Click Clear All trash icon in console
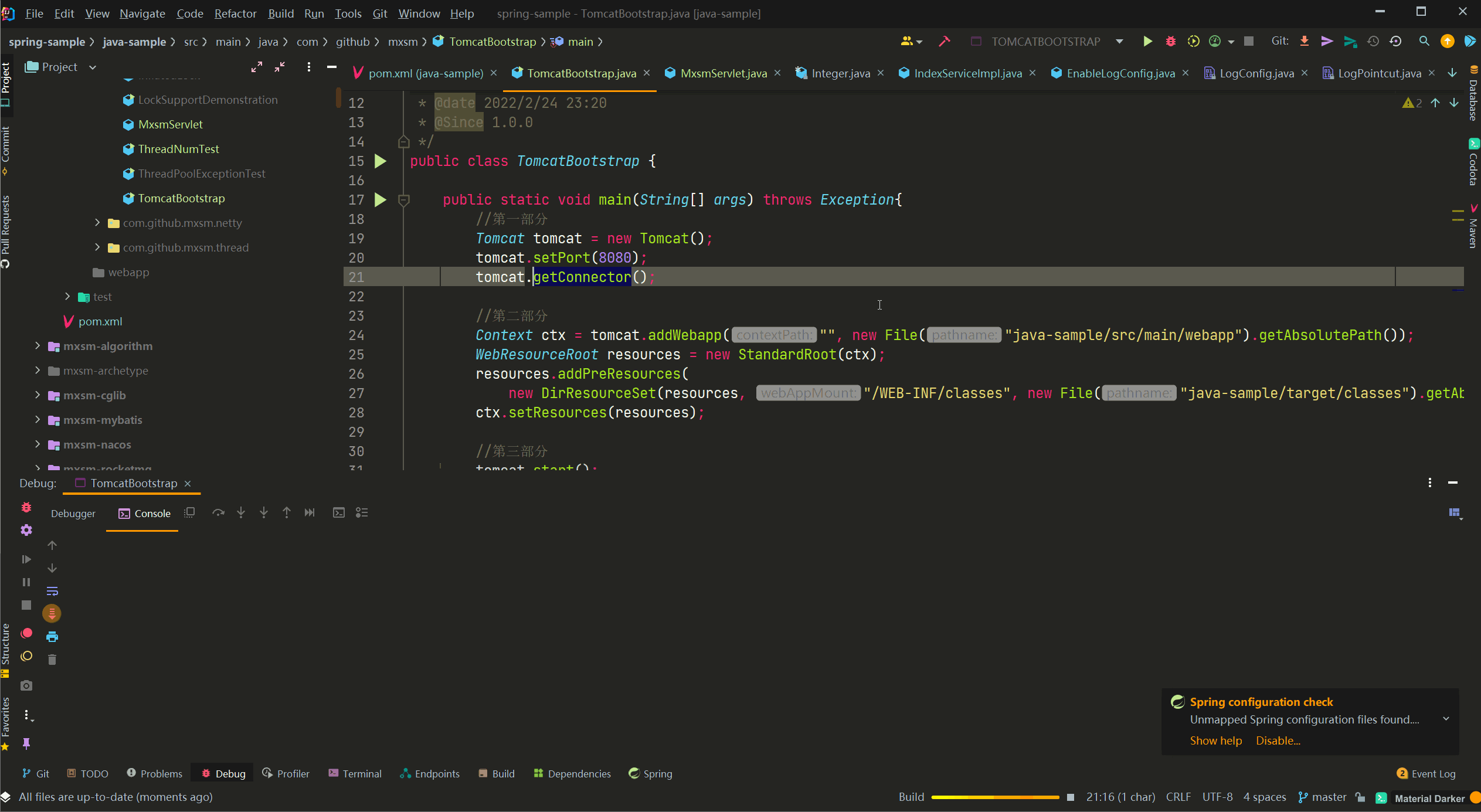The height and width of the screenshot is (812, 1481). [52, 660]
